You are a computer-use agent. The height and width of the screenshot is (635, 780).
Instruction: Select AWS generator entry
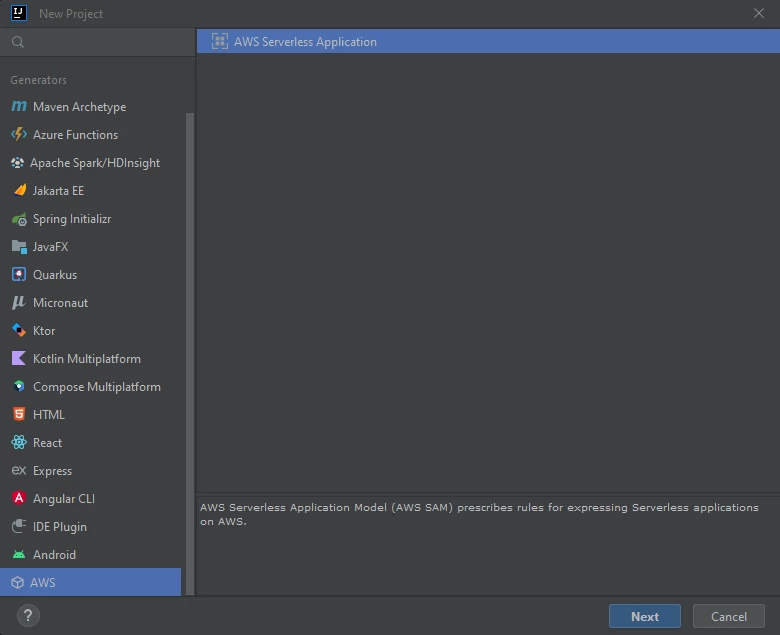[x=91, y=582]
